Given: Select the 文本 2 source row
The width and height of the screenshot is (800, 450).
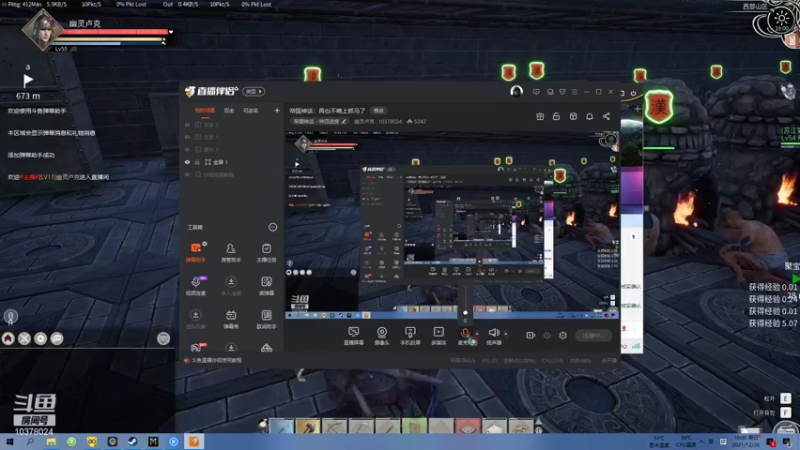Looking at the screenshot, I should tap(232, 124).
